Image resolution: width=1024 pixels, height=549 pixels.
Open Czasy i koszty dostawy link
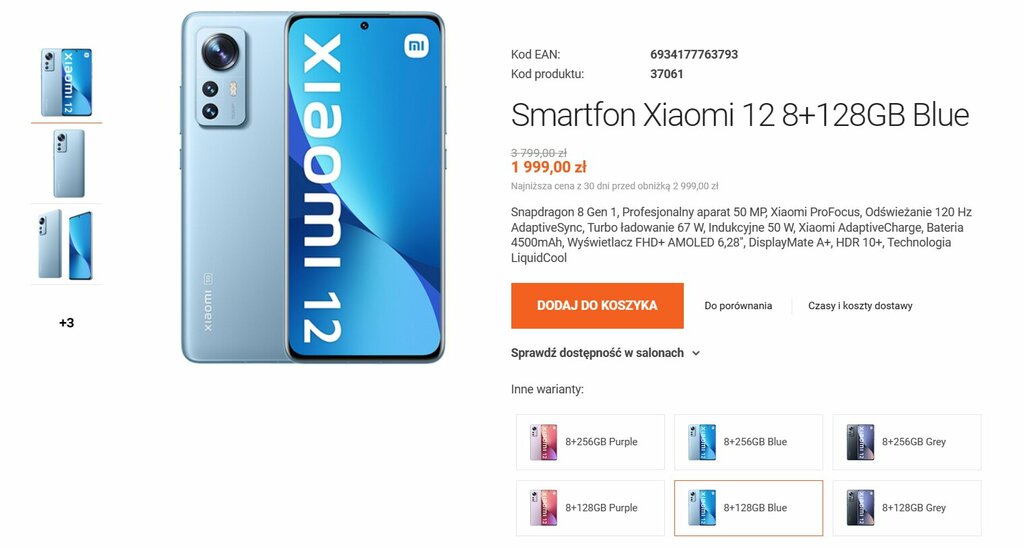tap(860, 306)
